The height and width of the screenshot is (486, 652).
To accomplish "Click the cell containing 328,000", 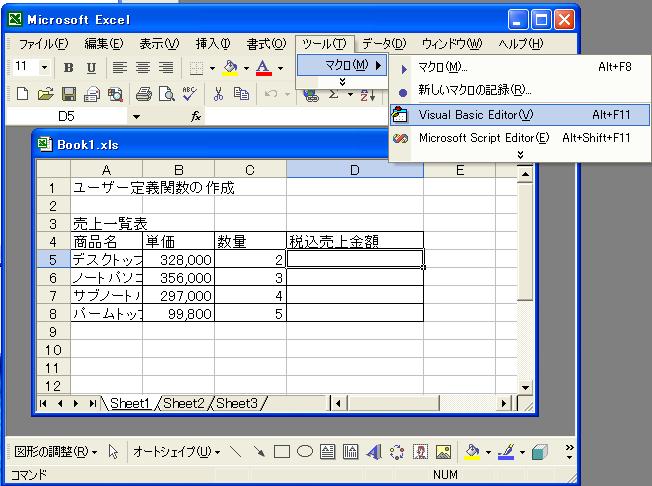I will click(x=178, y=260).
